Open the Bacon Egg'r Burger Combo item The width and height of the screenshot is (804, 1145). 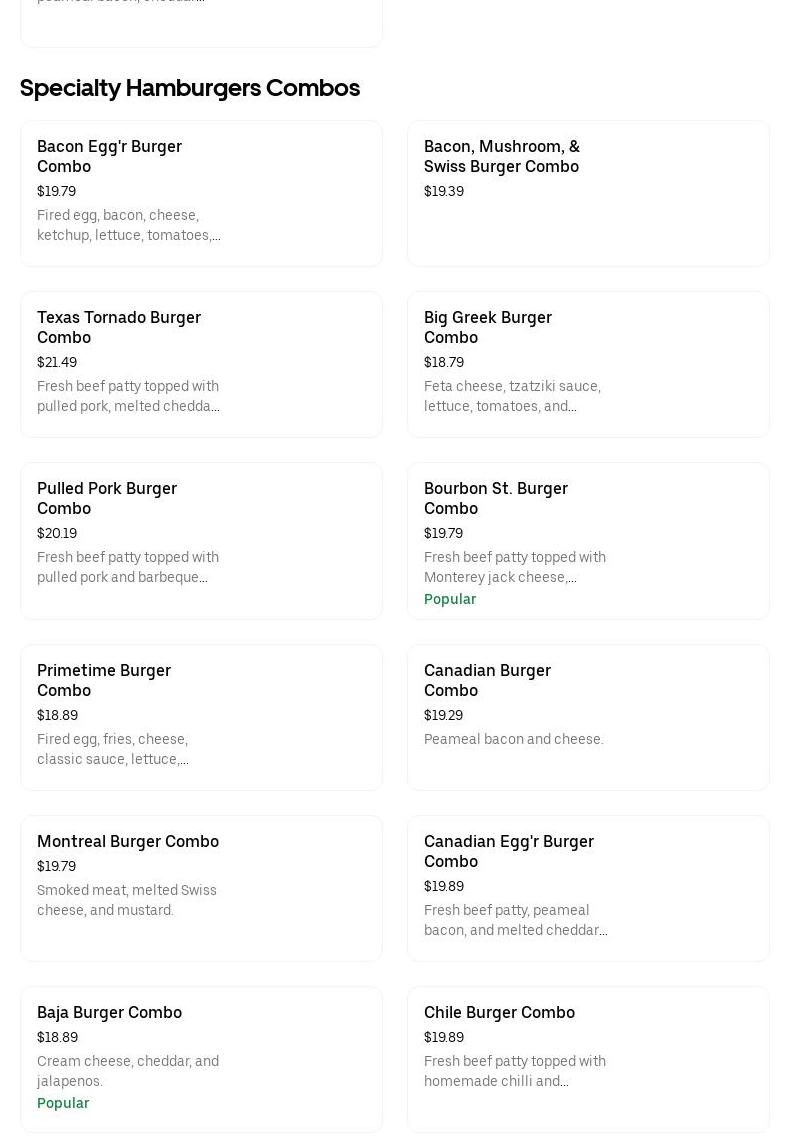point(109,156)
